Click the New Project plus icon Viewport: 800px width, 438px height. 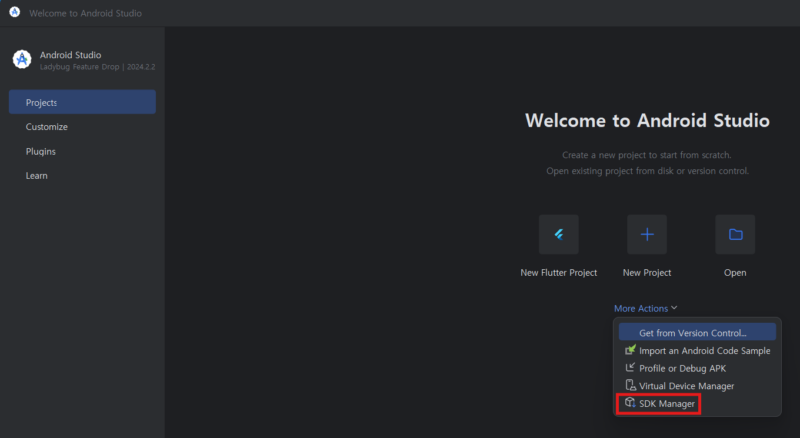point(647,234)
